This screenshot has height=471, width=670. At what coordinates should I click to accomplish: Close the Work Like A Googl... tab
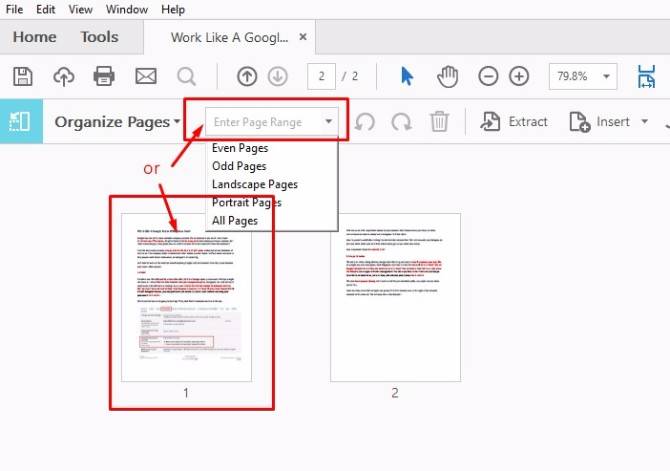[x=303, y=37]
